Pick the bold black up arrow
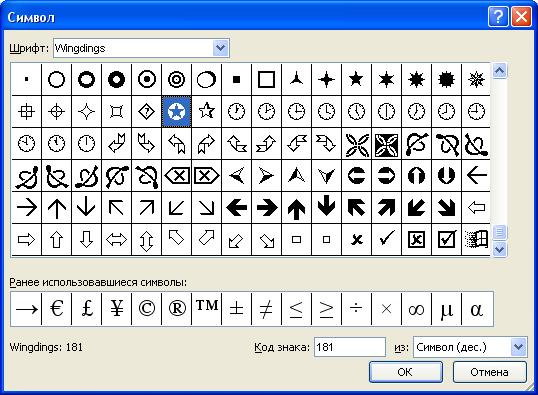The image size is (538, 395). [x=296, y=208]
